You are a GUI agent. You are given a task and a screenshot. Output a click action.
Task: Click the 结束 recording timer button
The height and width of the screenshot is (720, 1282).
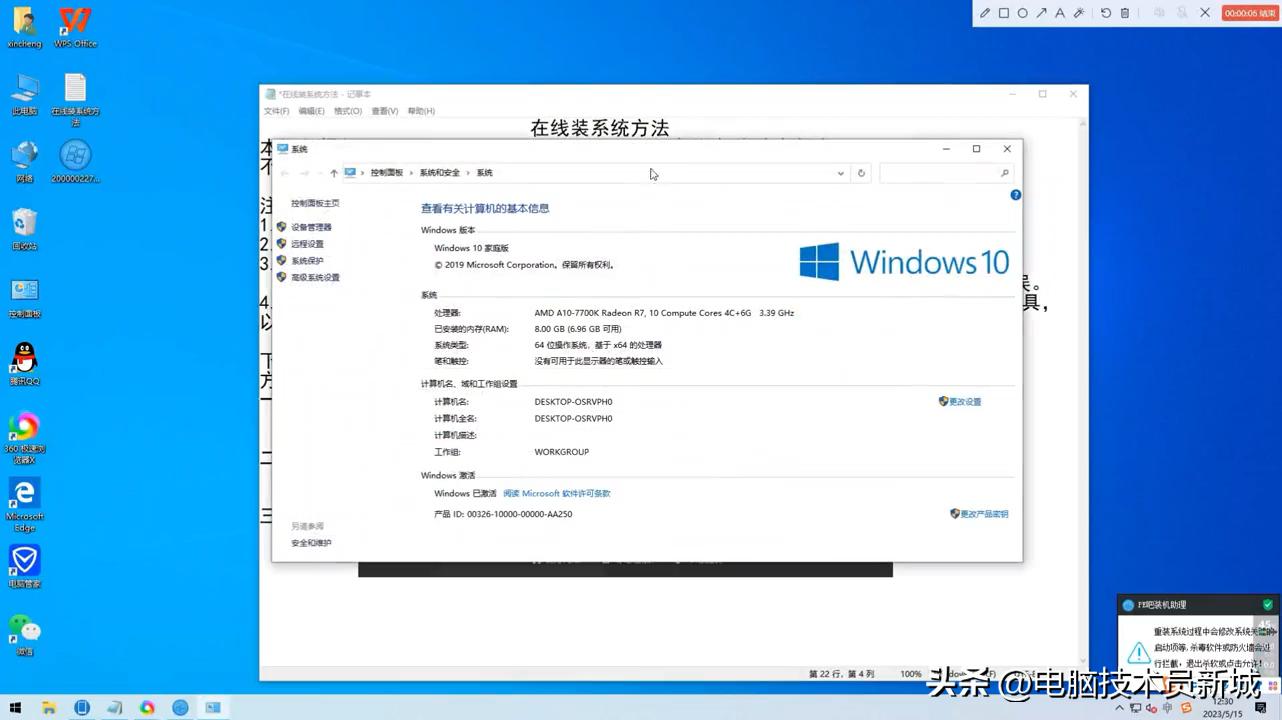[1248, 12]
